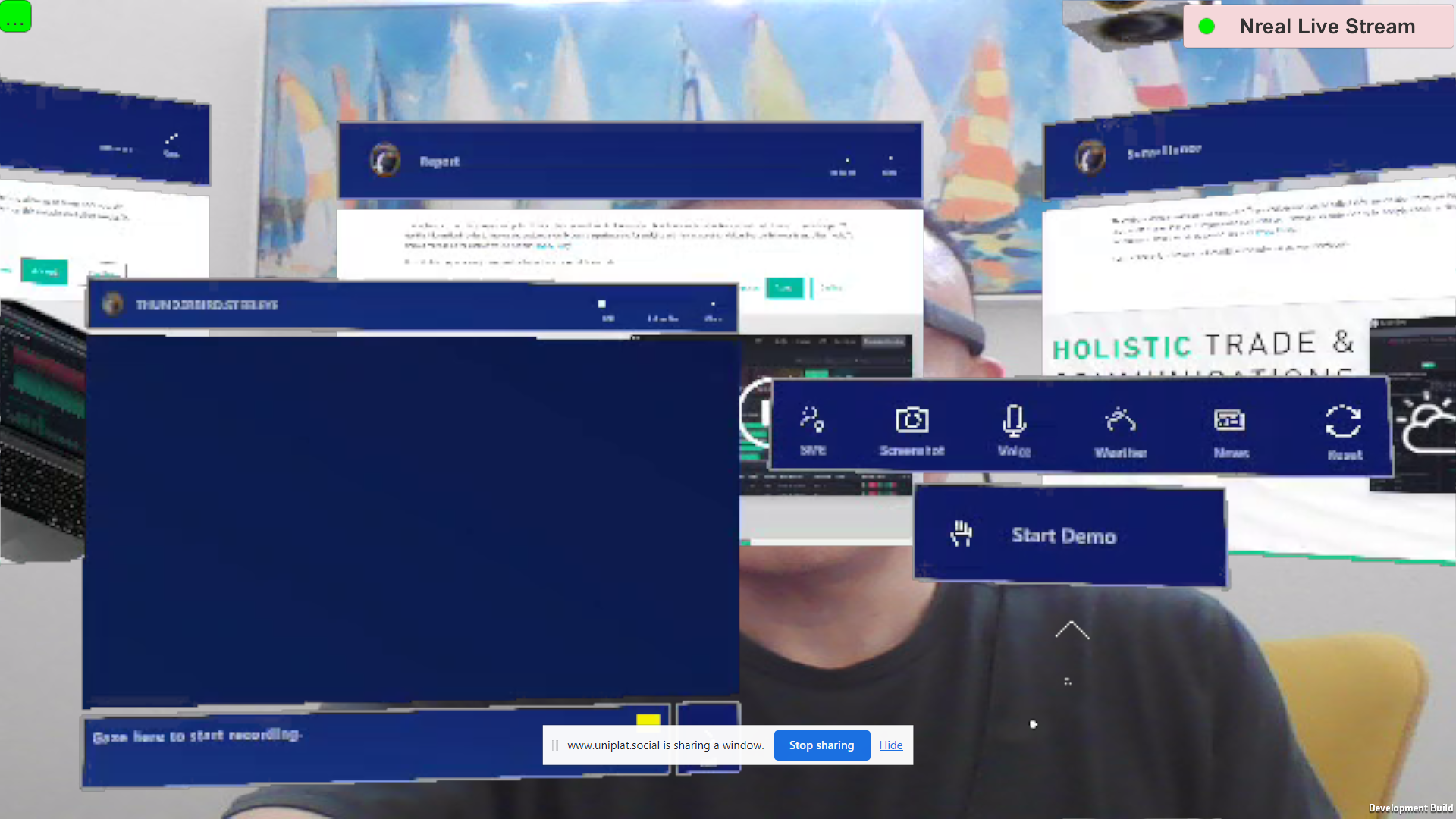This screenshot has width=1456, height=819.
Task: Click the yellow swatch near the recording bar
Action: coord(647,718)
